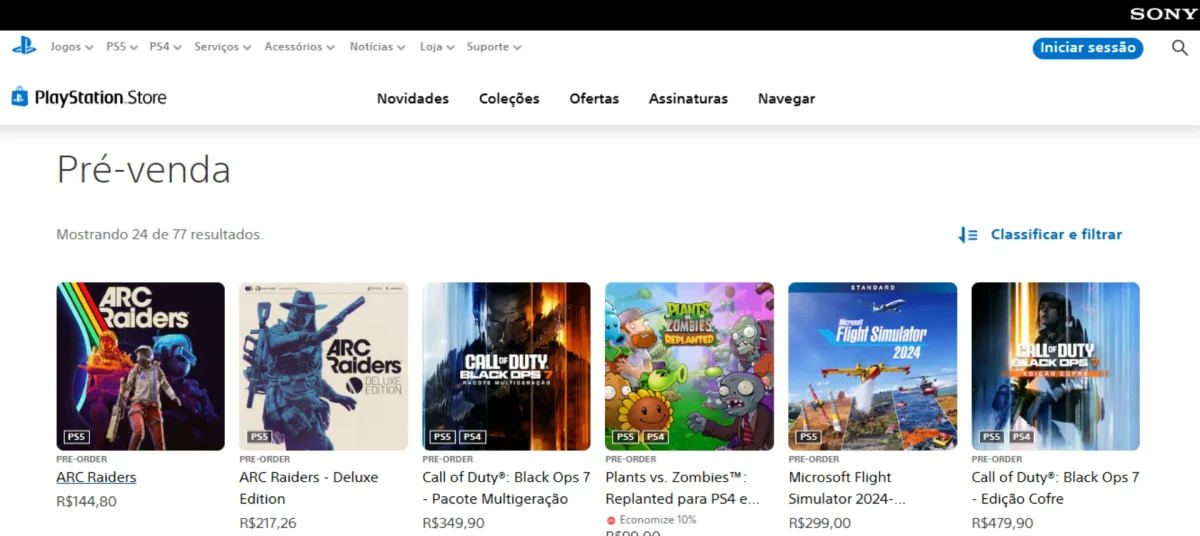
Task: Open the Serviços dropdown
Action: coord(222,47)
